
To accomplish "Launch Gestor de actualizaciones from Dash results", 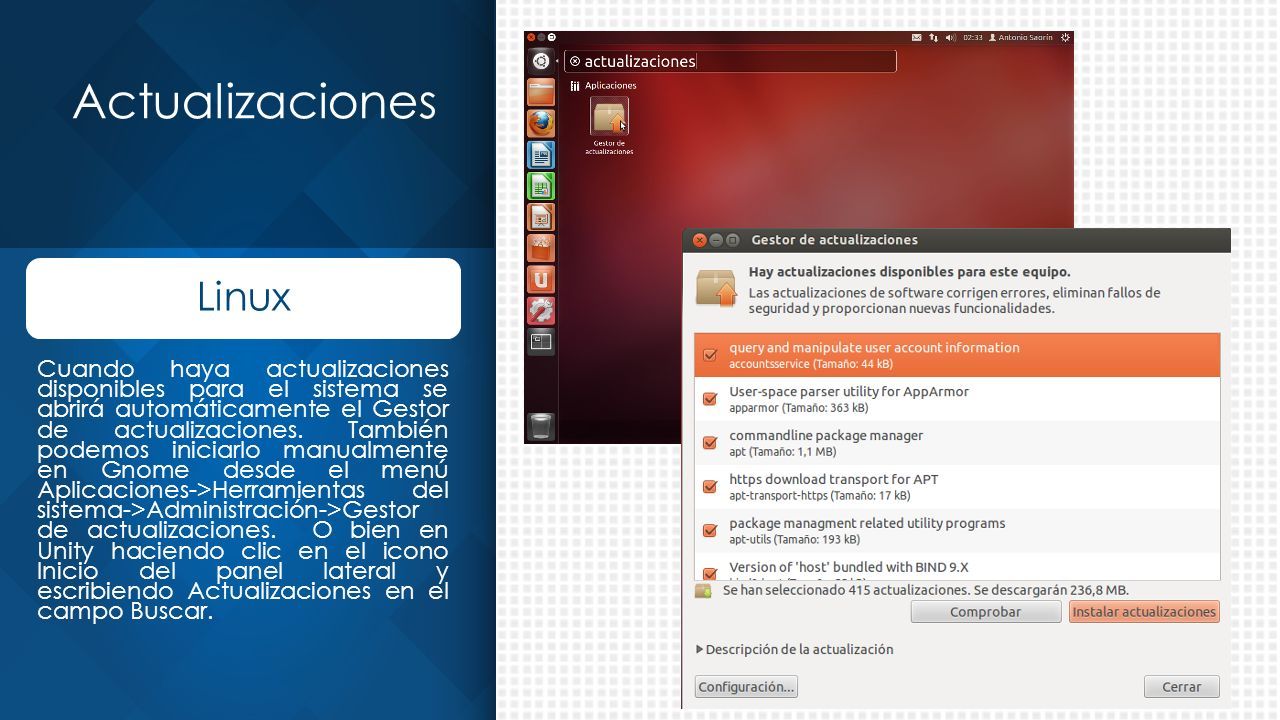I will tap(609, 126).
